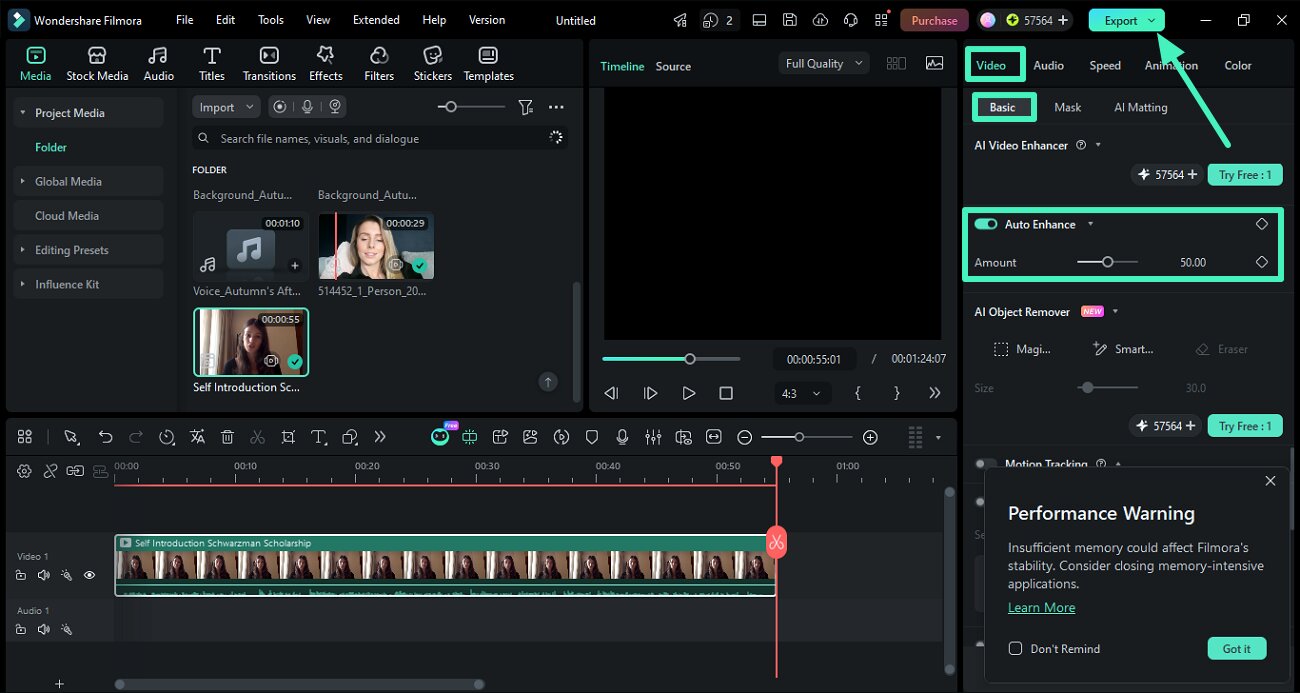Select the Self Introduction video thumbnail
The width and height of the screenshot is (1300, 693).
point(251,341)
